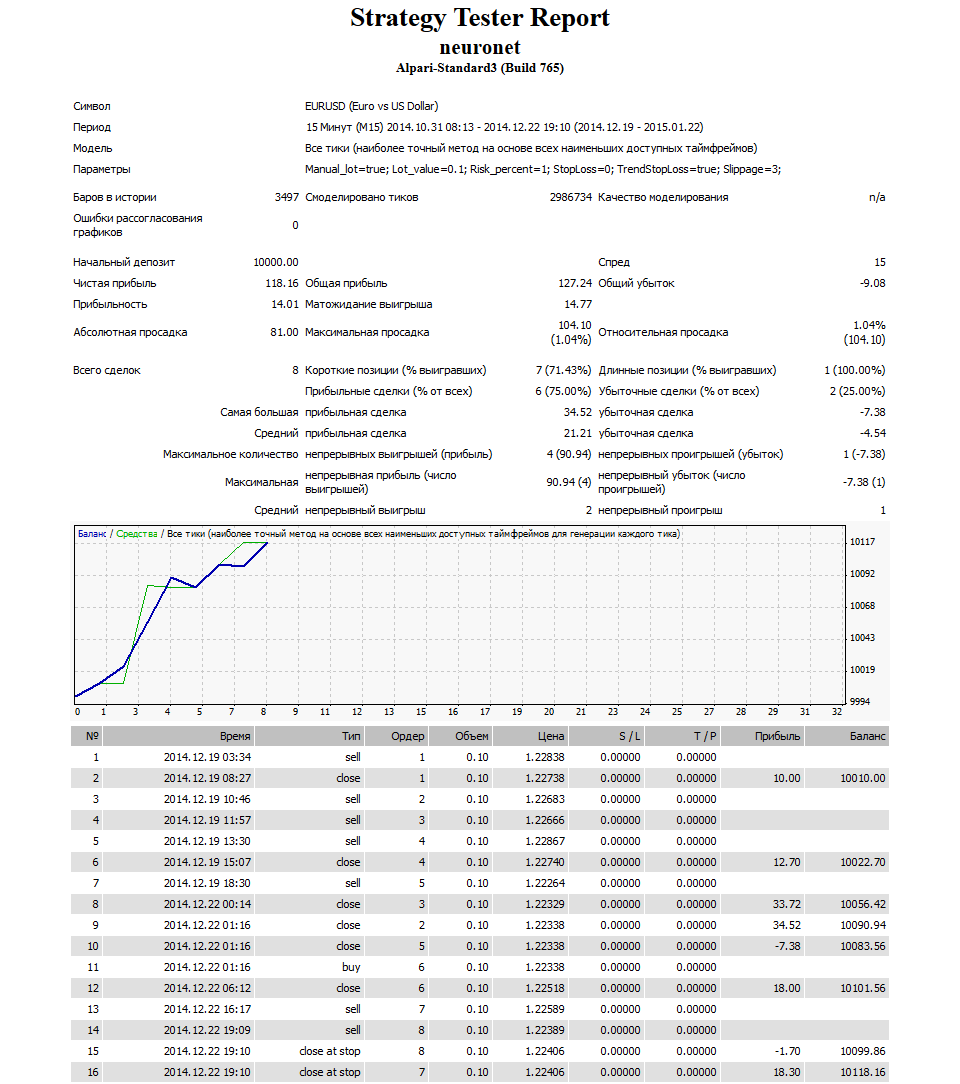
Task: Click relative drawdown value '1.04% (104.10)'
Action: tap(865, 333)
